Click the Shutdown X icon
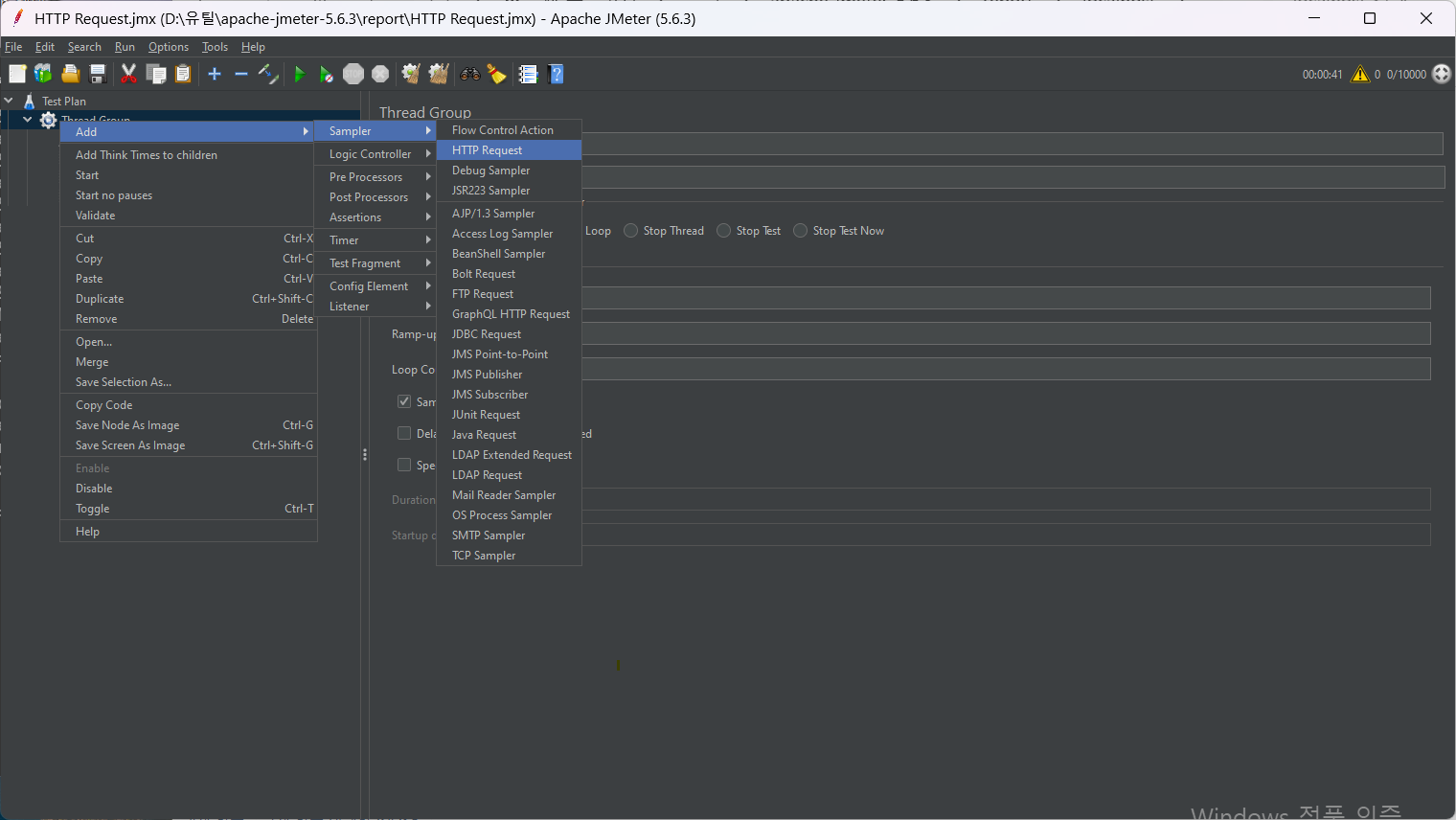 pyautogui.click(x=380, y=74)
